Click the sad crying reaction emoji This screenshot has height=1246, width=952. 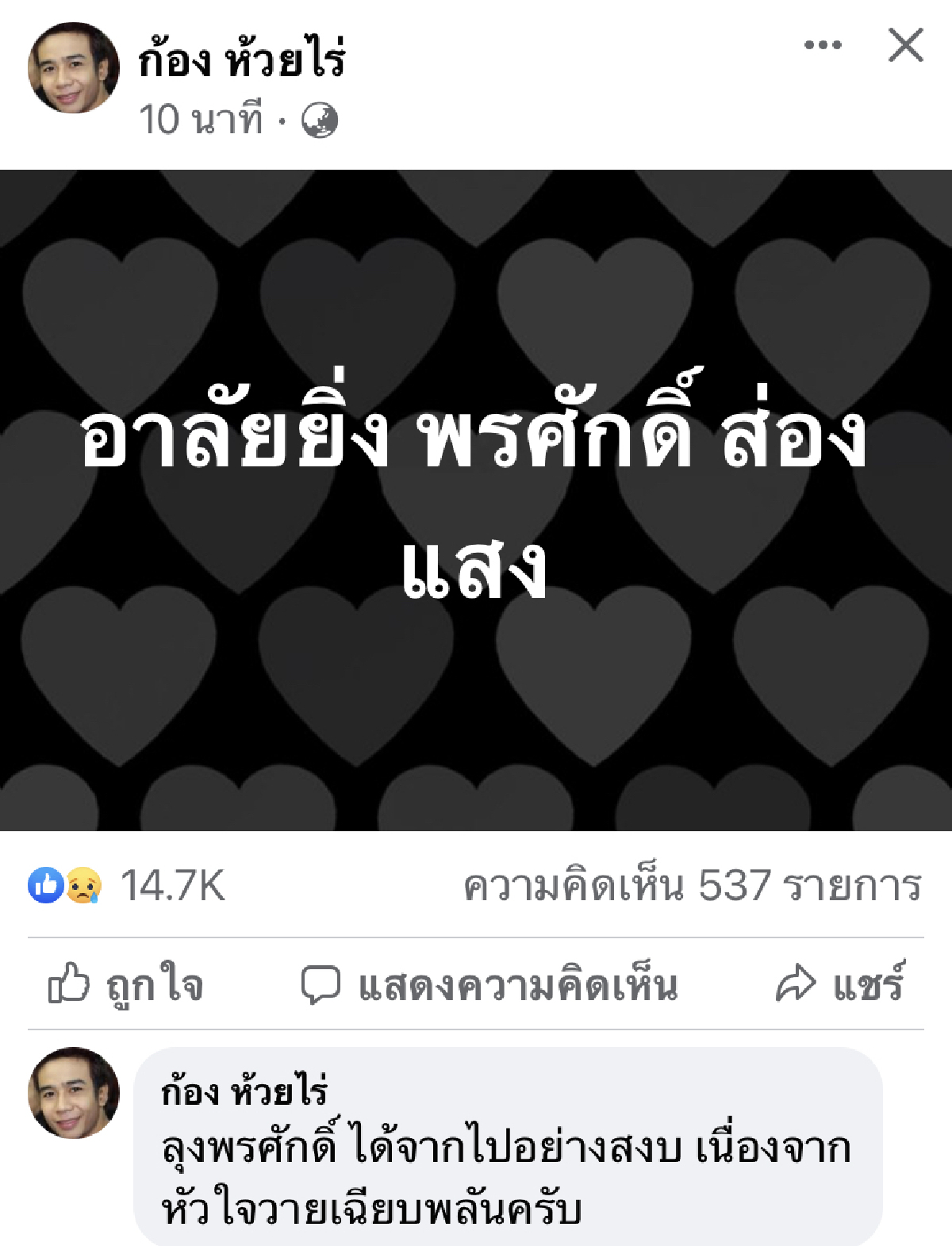[83, 885]
